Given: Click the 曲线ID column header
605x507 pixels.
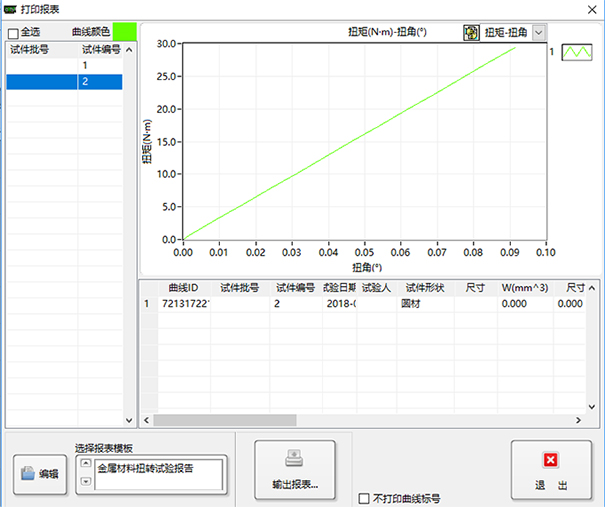Looking at the screenshot, I should tap(183, 288).
